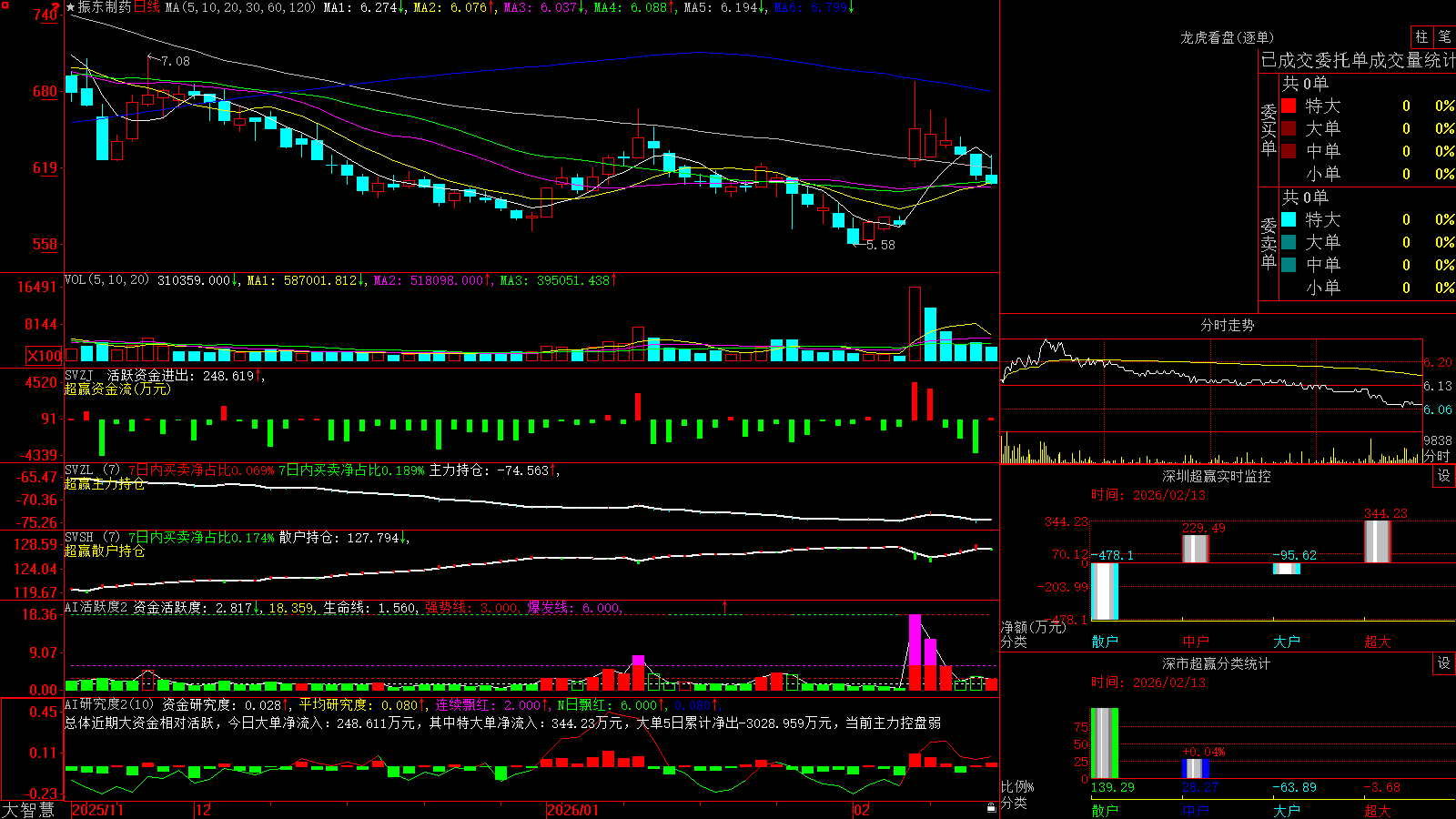Click the teal 中单 sell-order color swatch

(x=1289, y=265)
